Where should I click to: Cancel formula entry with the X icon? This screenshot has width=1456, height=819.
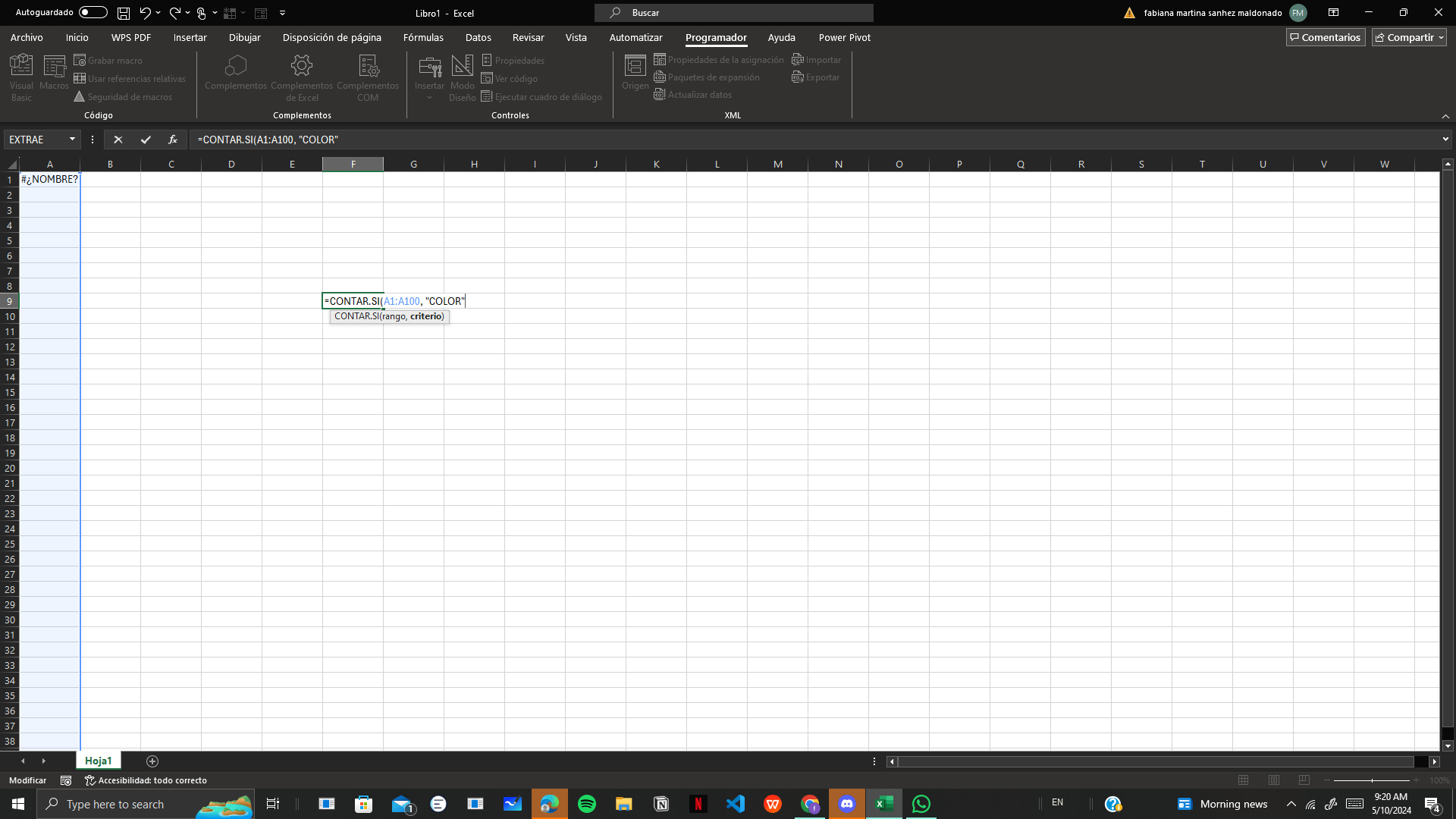pyautogui.click(x=118, y=140)
